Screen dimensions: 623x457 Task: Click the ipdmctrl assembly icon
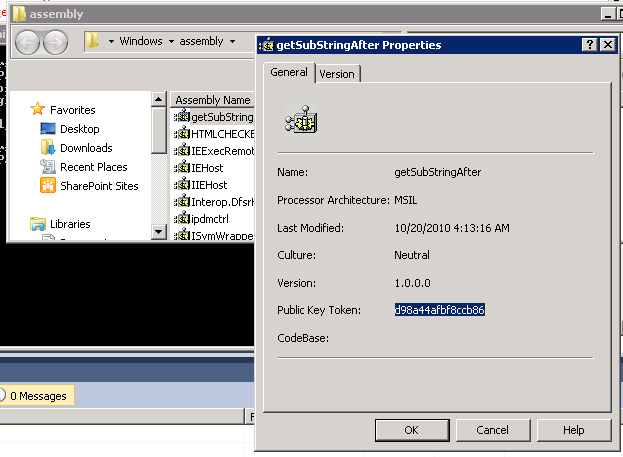[182, 219]
